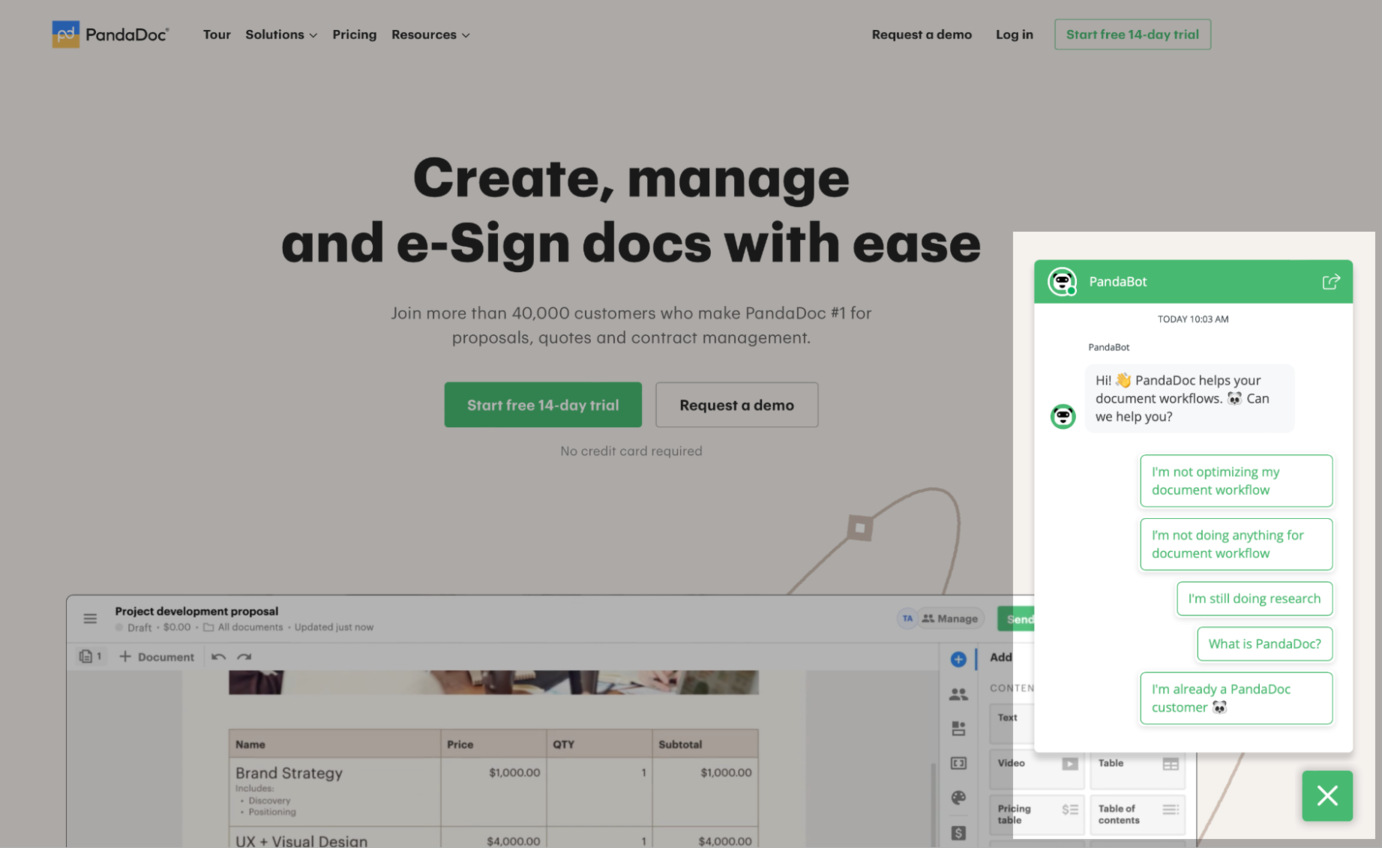
Task: Click the Log in link
Action: [x=1014, y=34]
